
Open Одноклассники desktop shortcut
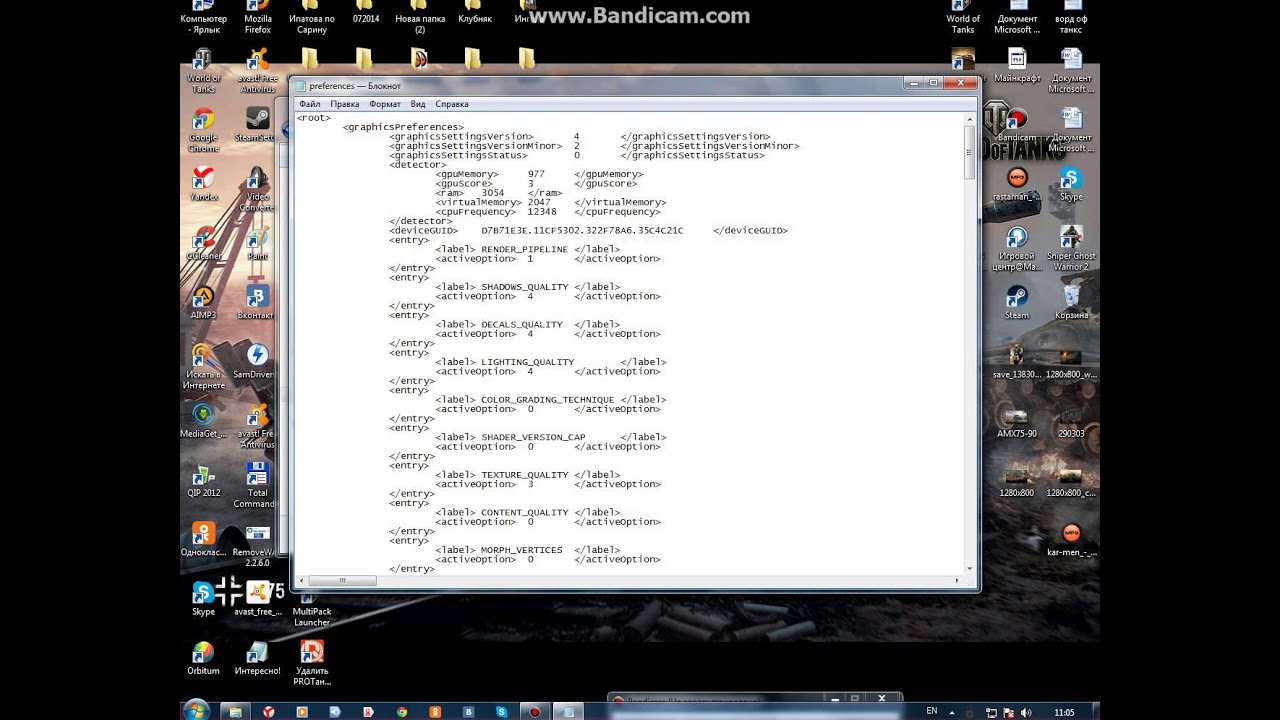pyautogui.click(x=203, y=540)
